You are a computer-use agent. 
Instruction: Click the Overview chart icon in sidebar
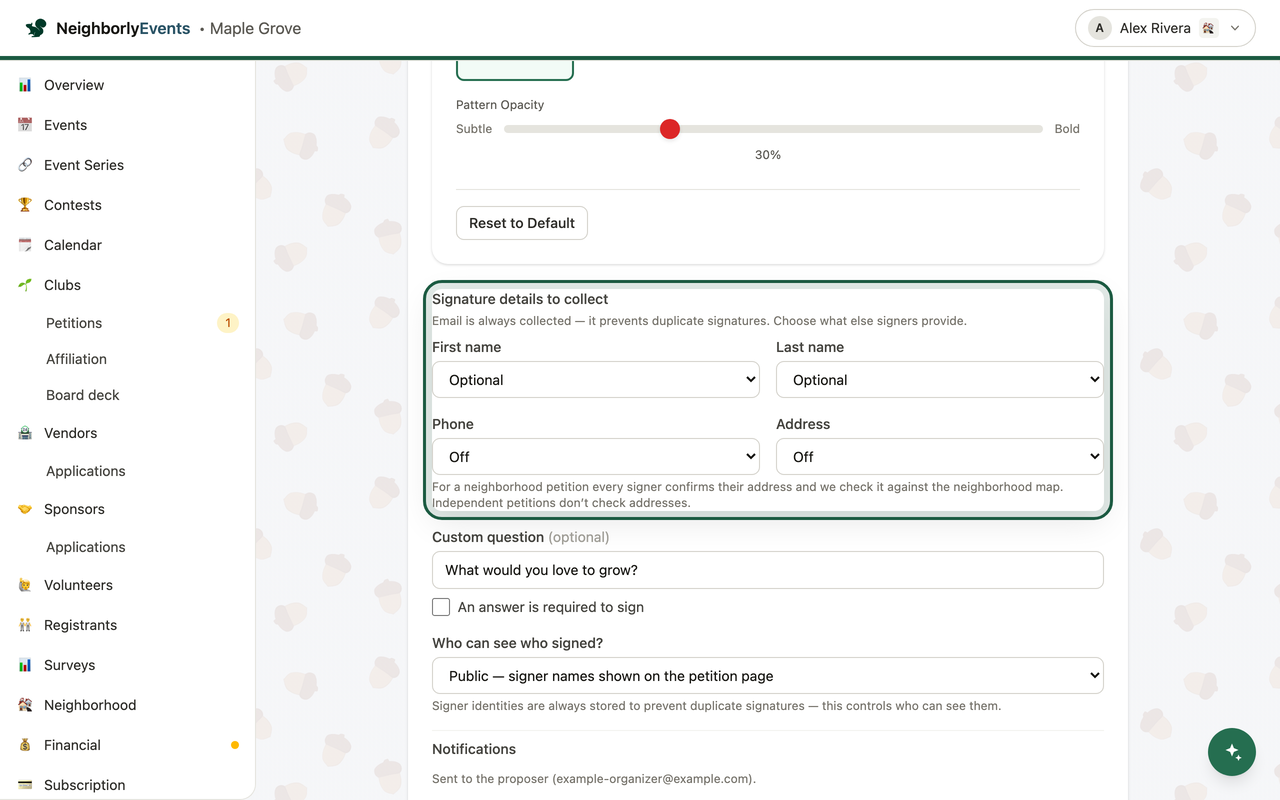coord(25,85)
